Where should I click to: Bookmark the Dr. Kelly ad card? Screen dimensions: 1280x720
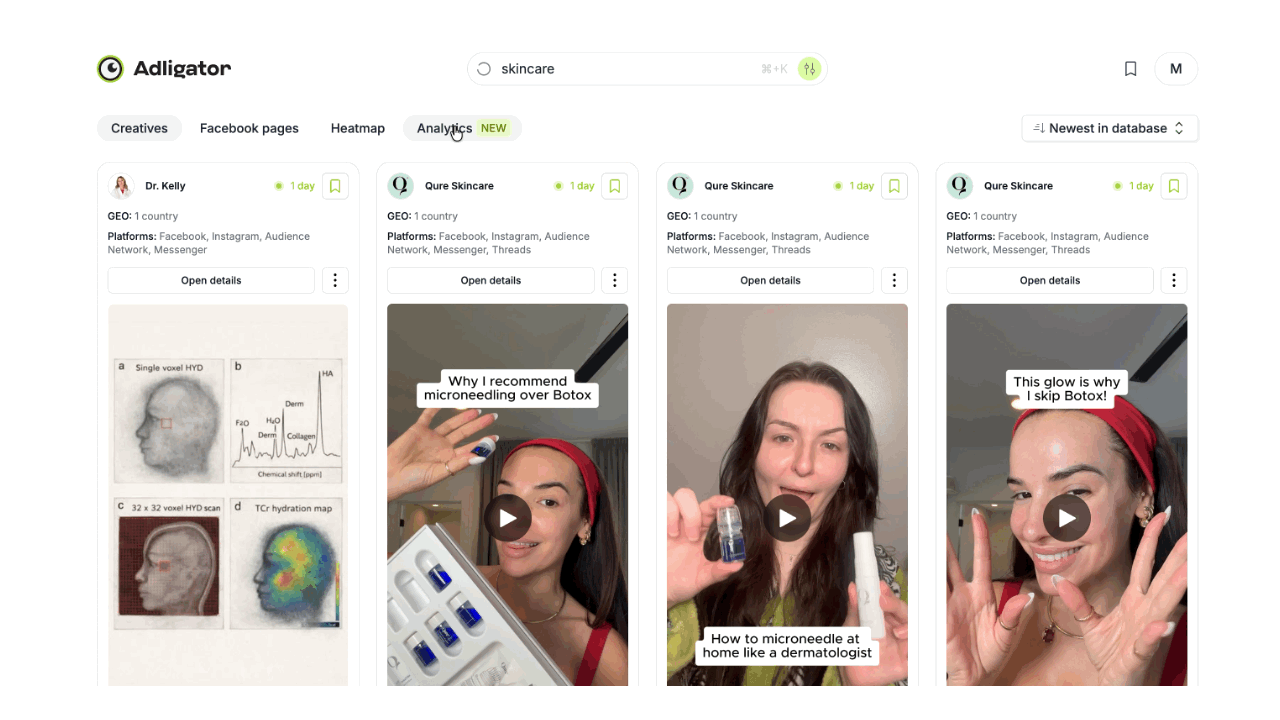335,186
